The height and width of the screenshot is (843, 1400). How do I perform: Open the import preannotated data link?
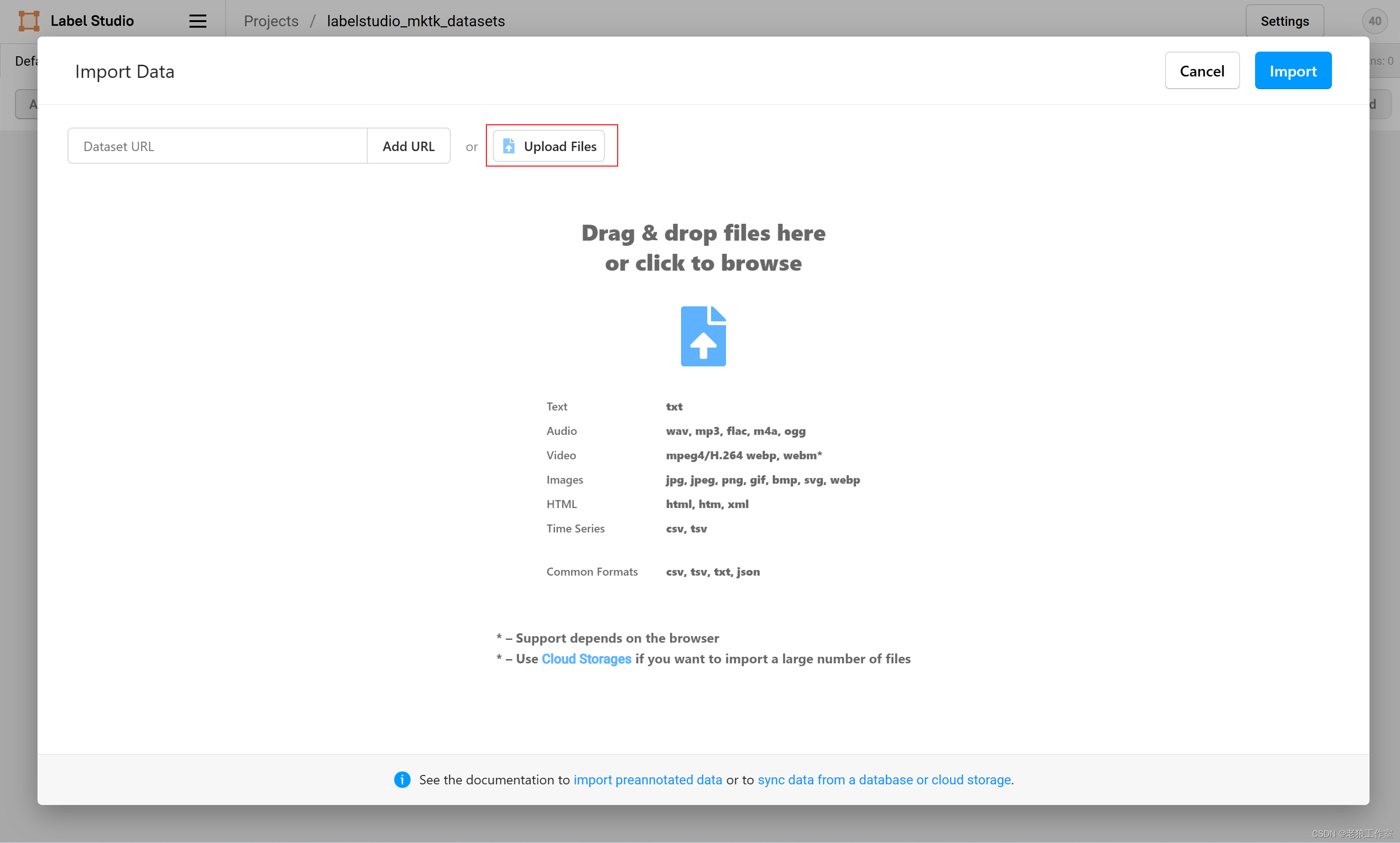[x=647, y=779]
